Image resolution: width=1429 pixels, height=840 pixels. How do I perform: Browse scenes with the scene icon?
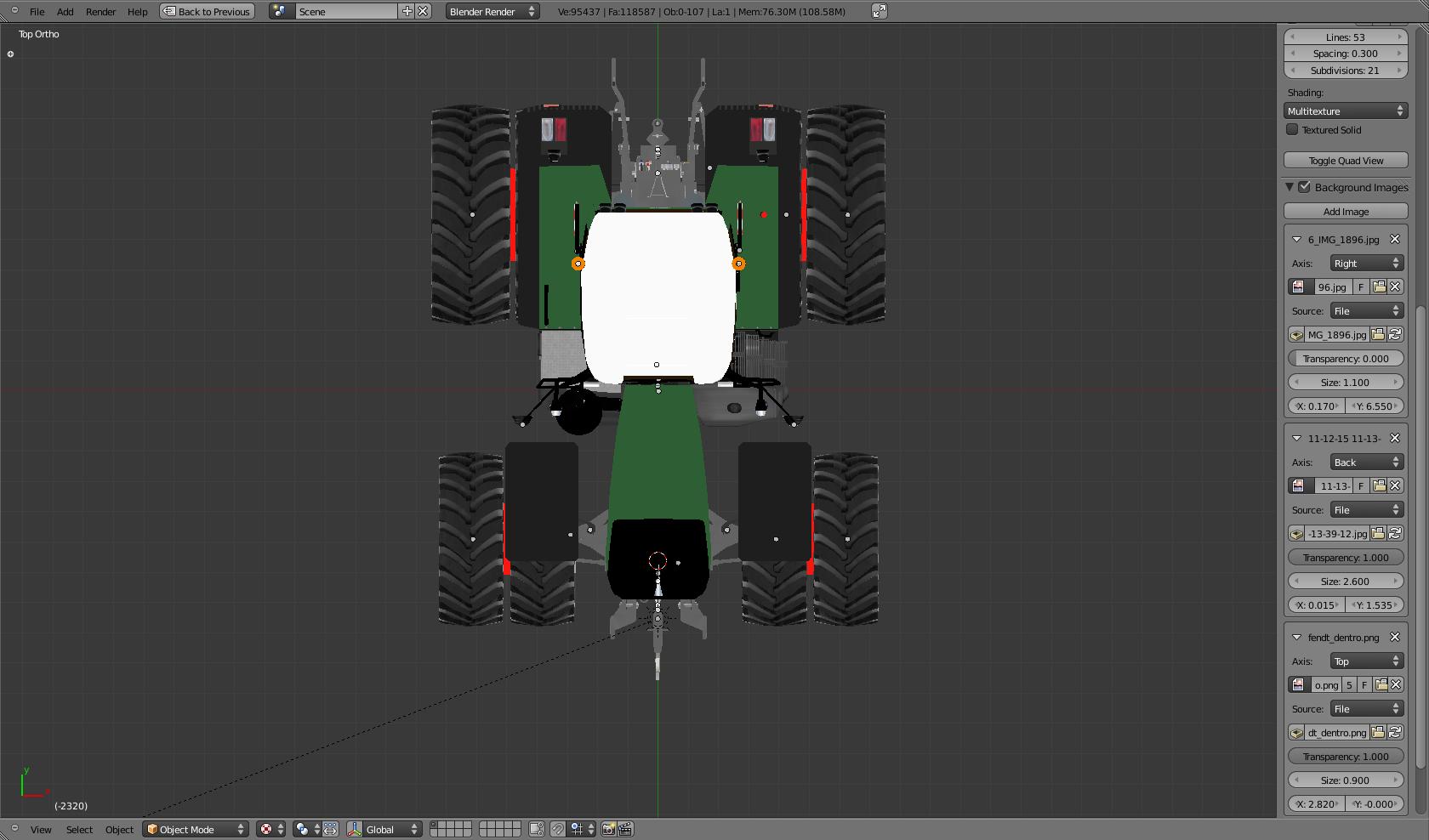[281, 12]
